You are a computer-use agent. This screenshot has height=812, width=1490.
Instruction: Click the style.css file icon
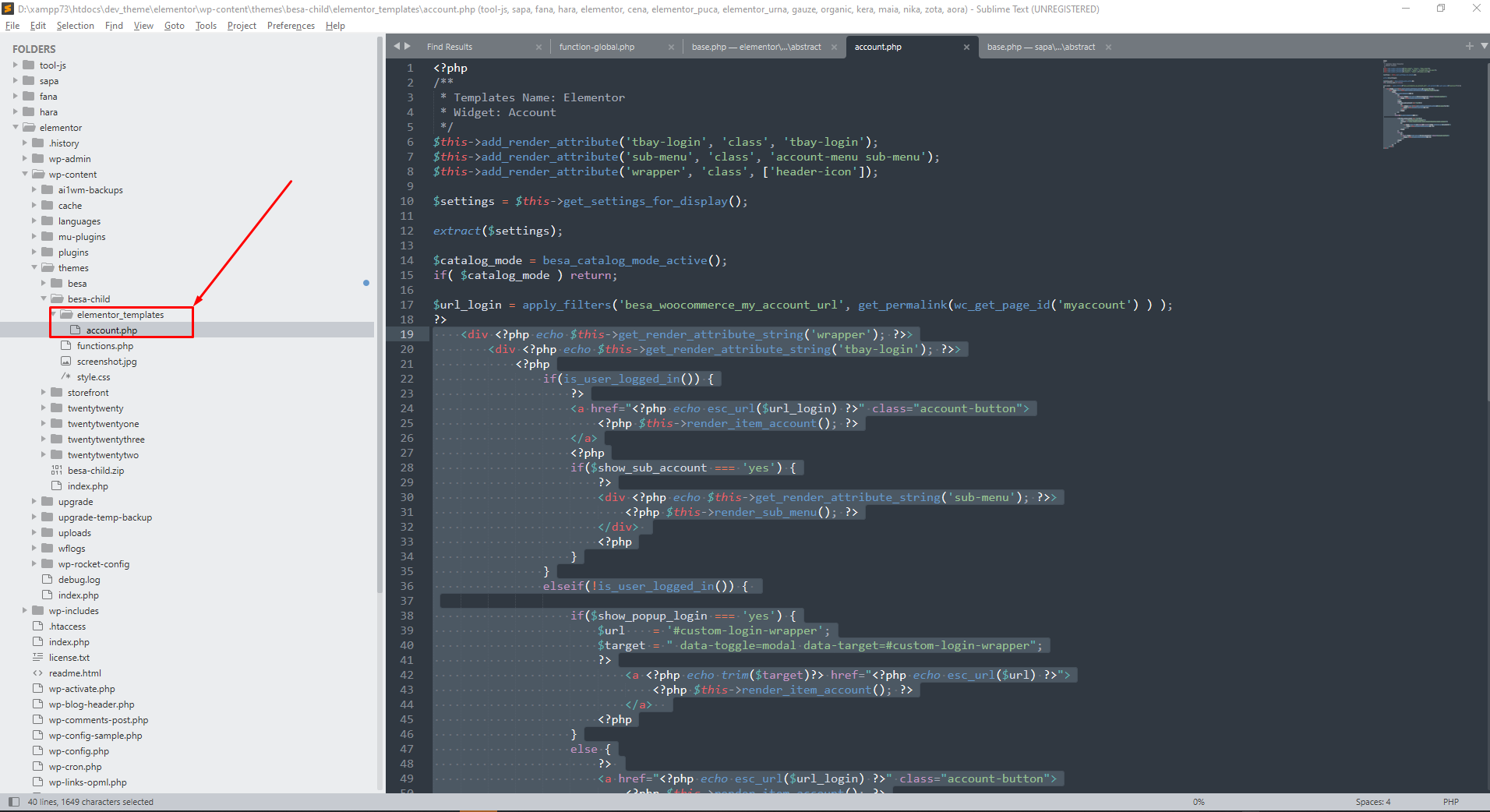(66, 376)
